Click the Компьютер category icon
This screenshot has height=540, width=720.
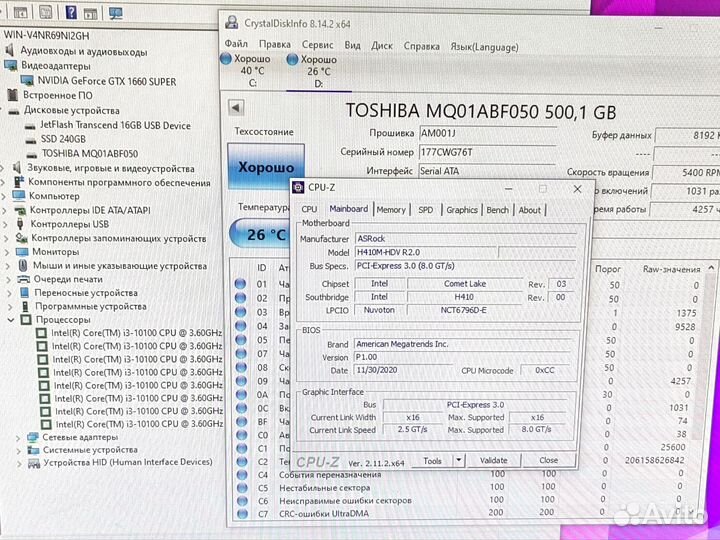(x=19, y=196)
